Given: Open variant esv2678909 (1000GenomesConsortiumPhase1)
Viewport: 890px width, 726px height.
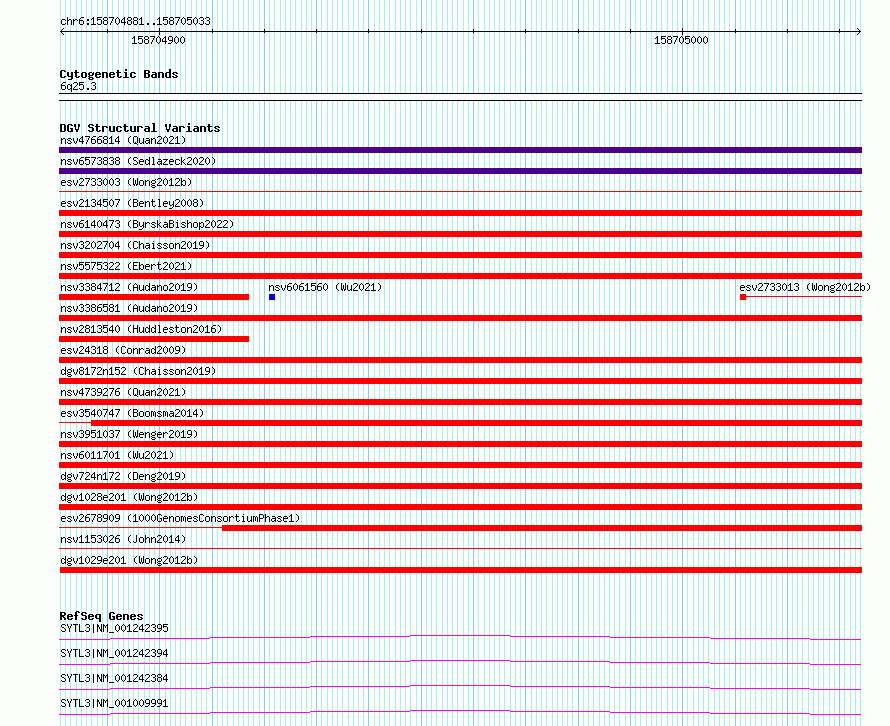Looking at the screenshot, I should pos(180,518).
